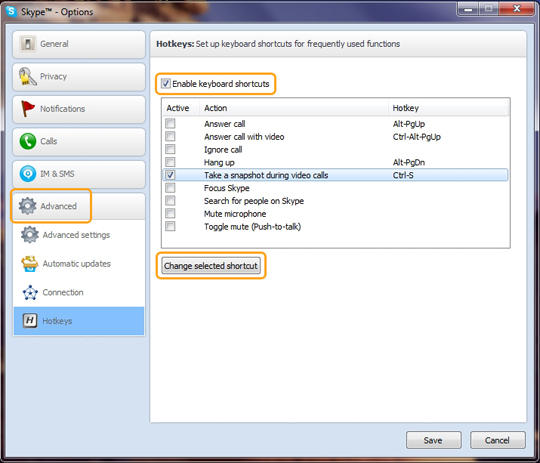Open the Privacy options tab
Viewport: 540px width, 463px height.
tap(79, 76)
